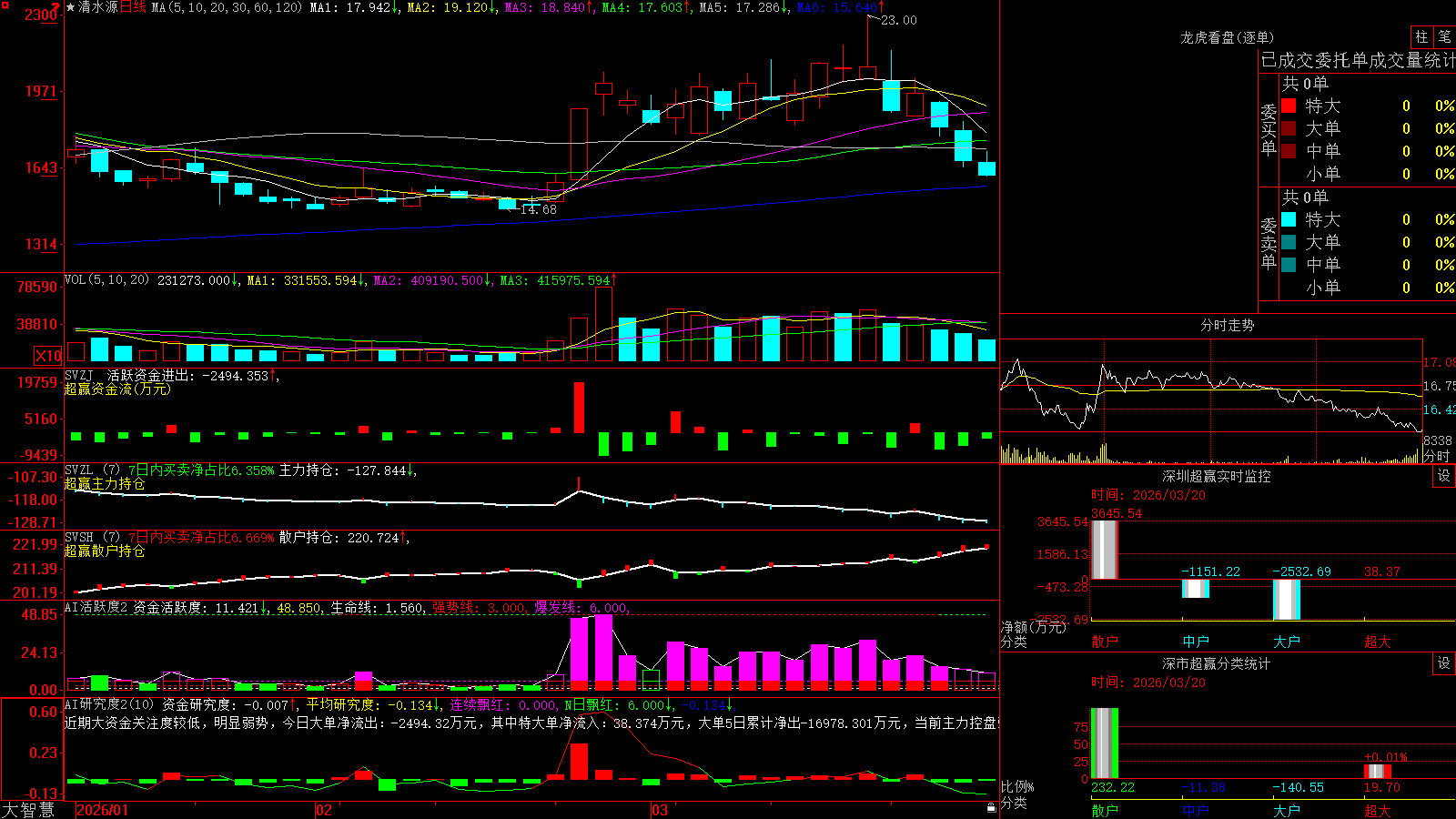Click the 时间: 2026/03/20 in realtime monitor

pyautogui.click(x=1148, y=495)
